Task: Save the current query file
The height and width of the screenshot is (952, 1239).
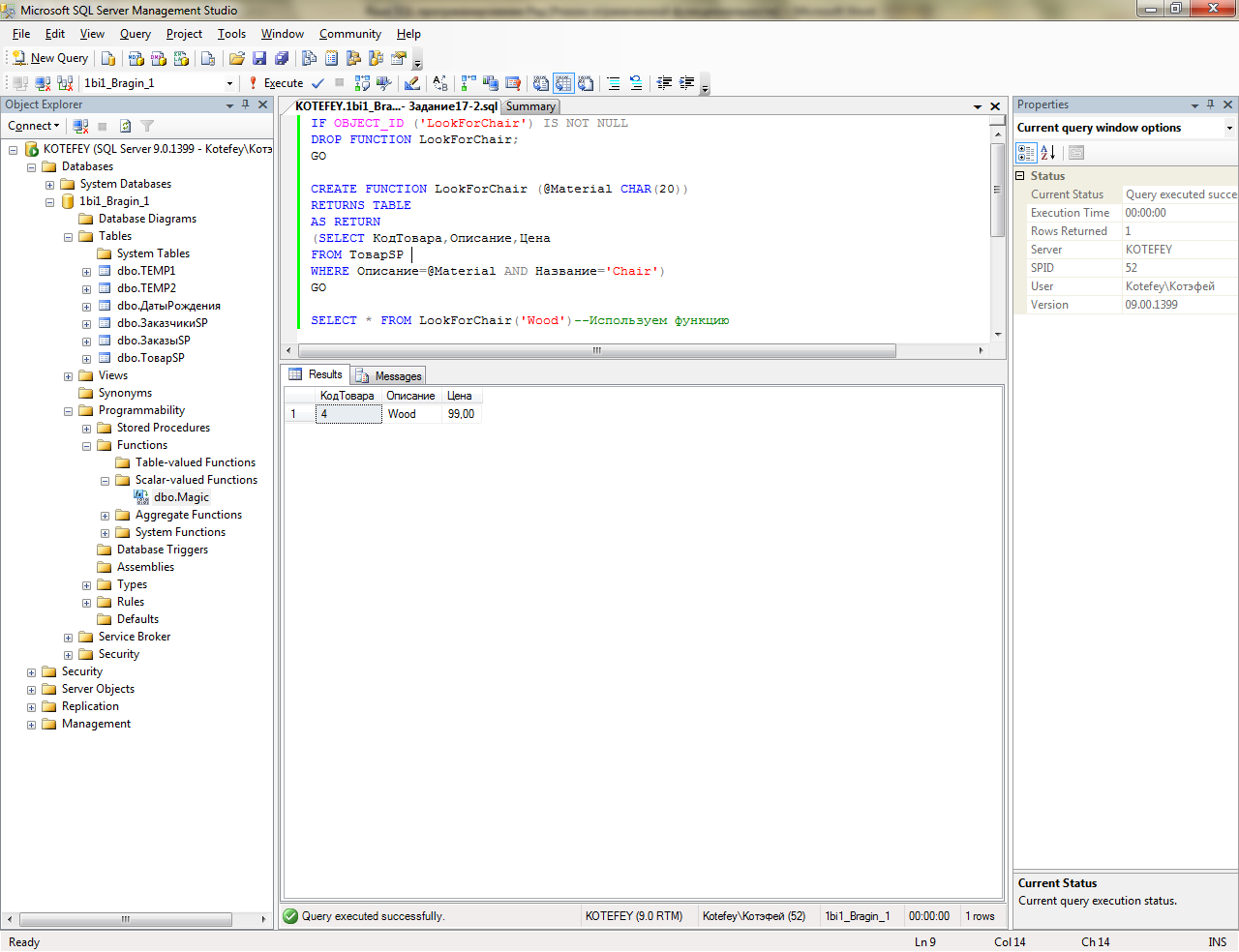Action: click(259, 58)
